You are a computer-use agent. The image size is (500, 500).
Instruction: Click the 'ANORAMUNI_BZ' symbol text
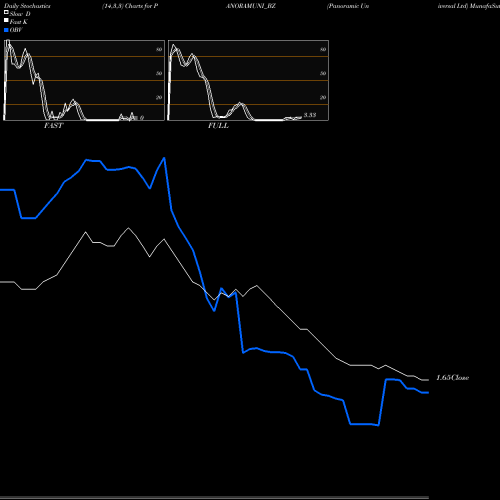click(x=251, y=6)
